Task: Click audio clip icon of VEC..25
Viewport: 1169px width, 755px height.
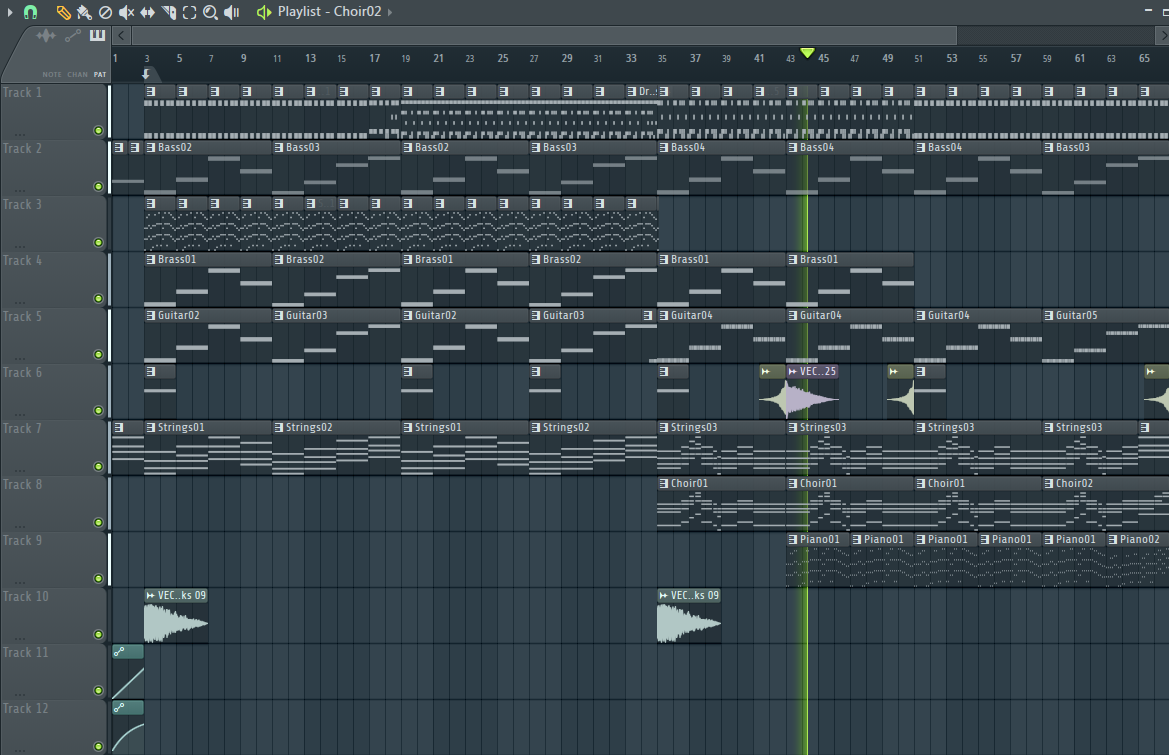Action: [x=793, y=371]
